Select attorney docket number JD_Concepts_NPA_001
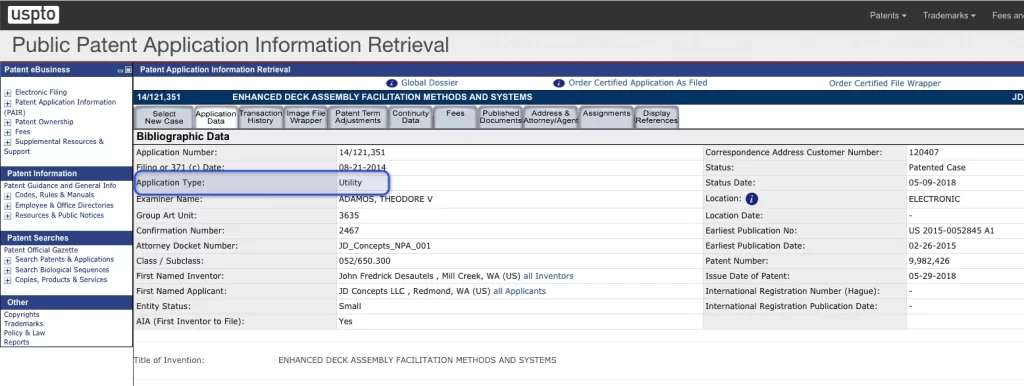1024x386 pixels. click(x=385, y=246)
